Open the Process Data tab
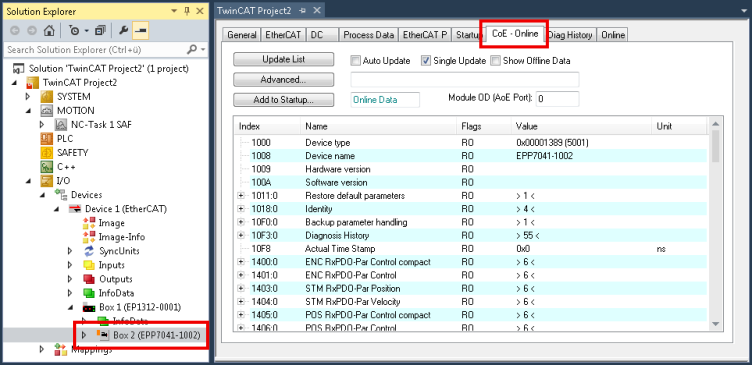752x365 pixels. (x=369, y=35)
